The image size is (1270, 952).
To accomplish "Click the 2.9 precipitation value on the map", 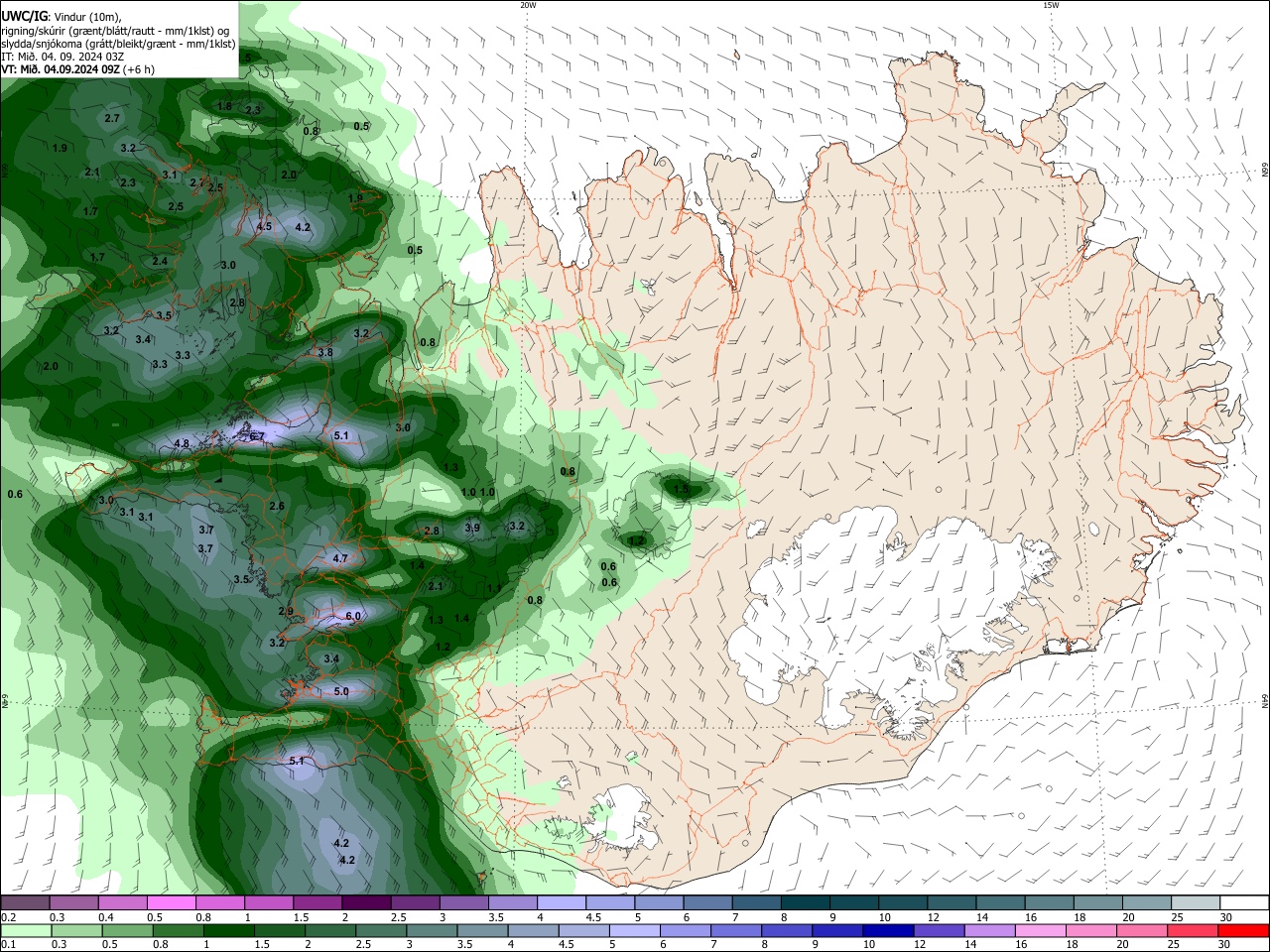I will pyautogui.click(x=286, y=611).
